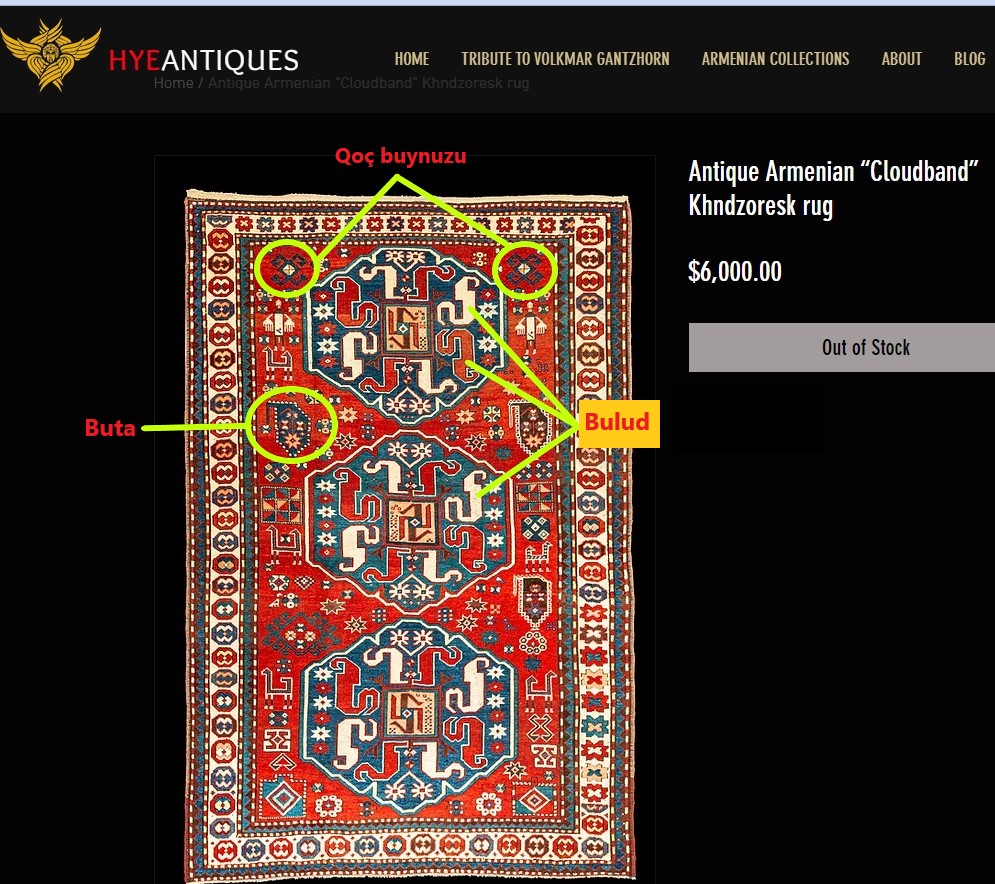995x884 pixels.
Task: Open the HOME menu item
Action: point(412,59)
